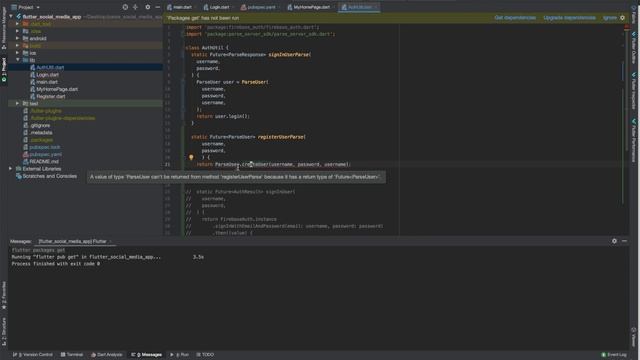
Task: Click Ignore link in notification bar
Action: pos(610,18)
